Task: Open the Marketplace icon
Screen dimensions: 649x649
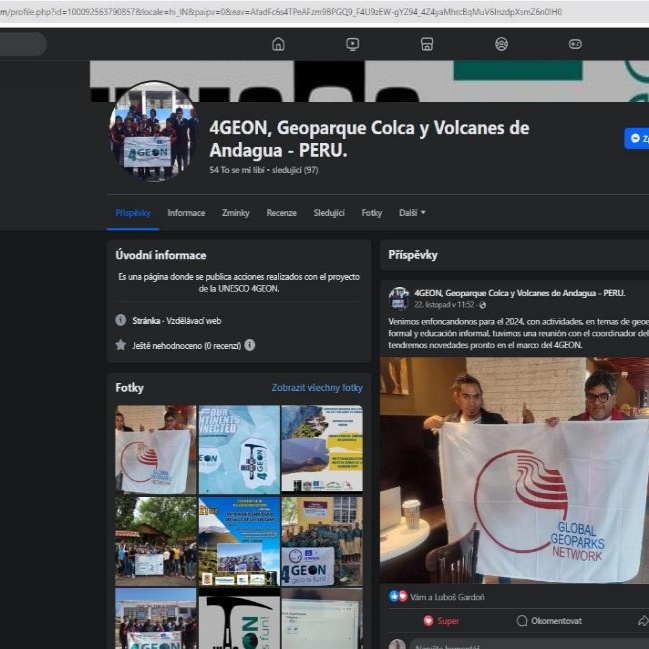Action: coord(427,44)
